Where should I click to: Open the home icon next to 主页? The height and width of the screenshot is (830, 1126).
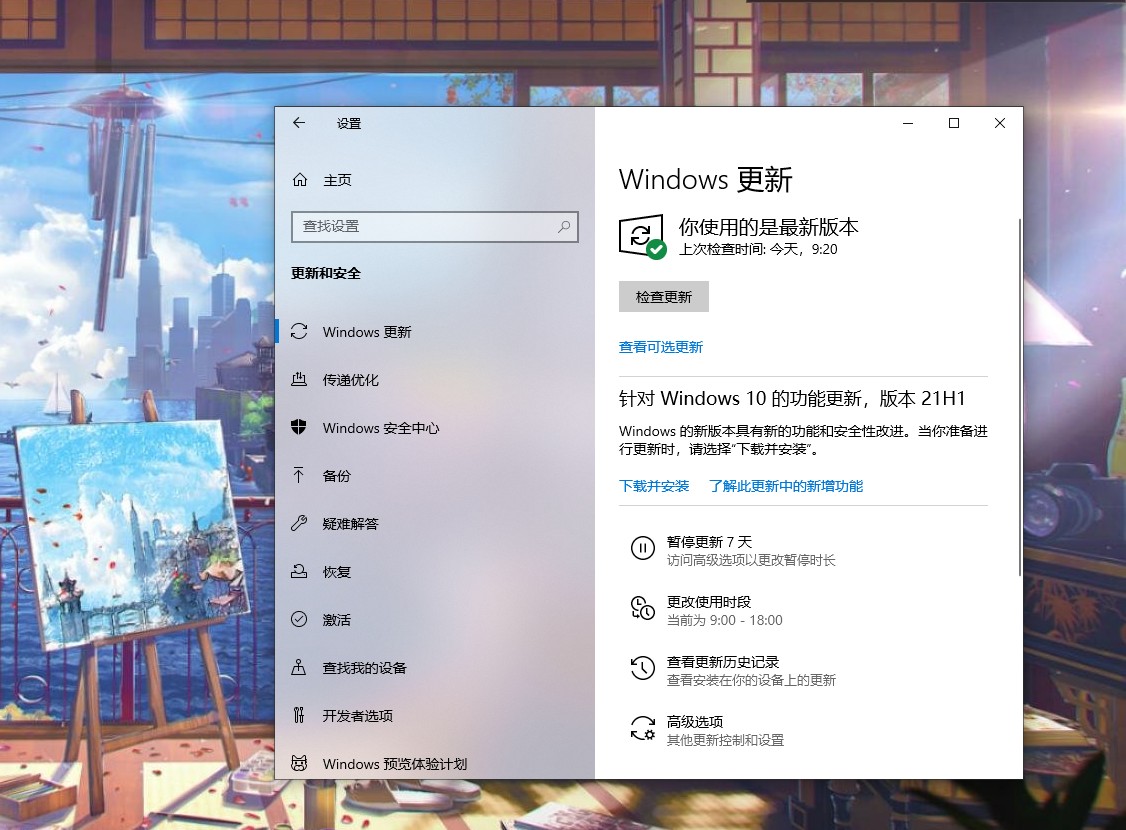[x=300, y=179]
